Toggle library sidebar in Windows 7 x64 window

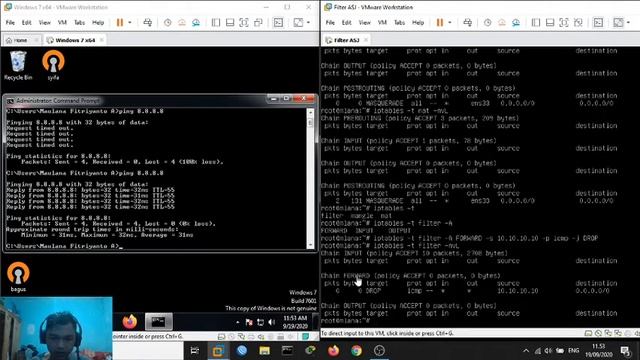(216, 22)
